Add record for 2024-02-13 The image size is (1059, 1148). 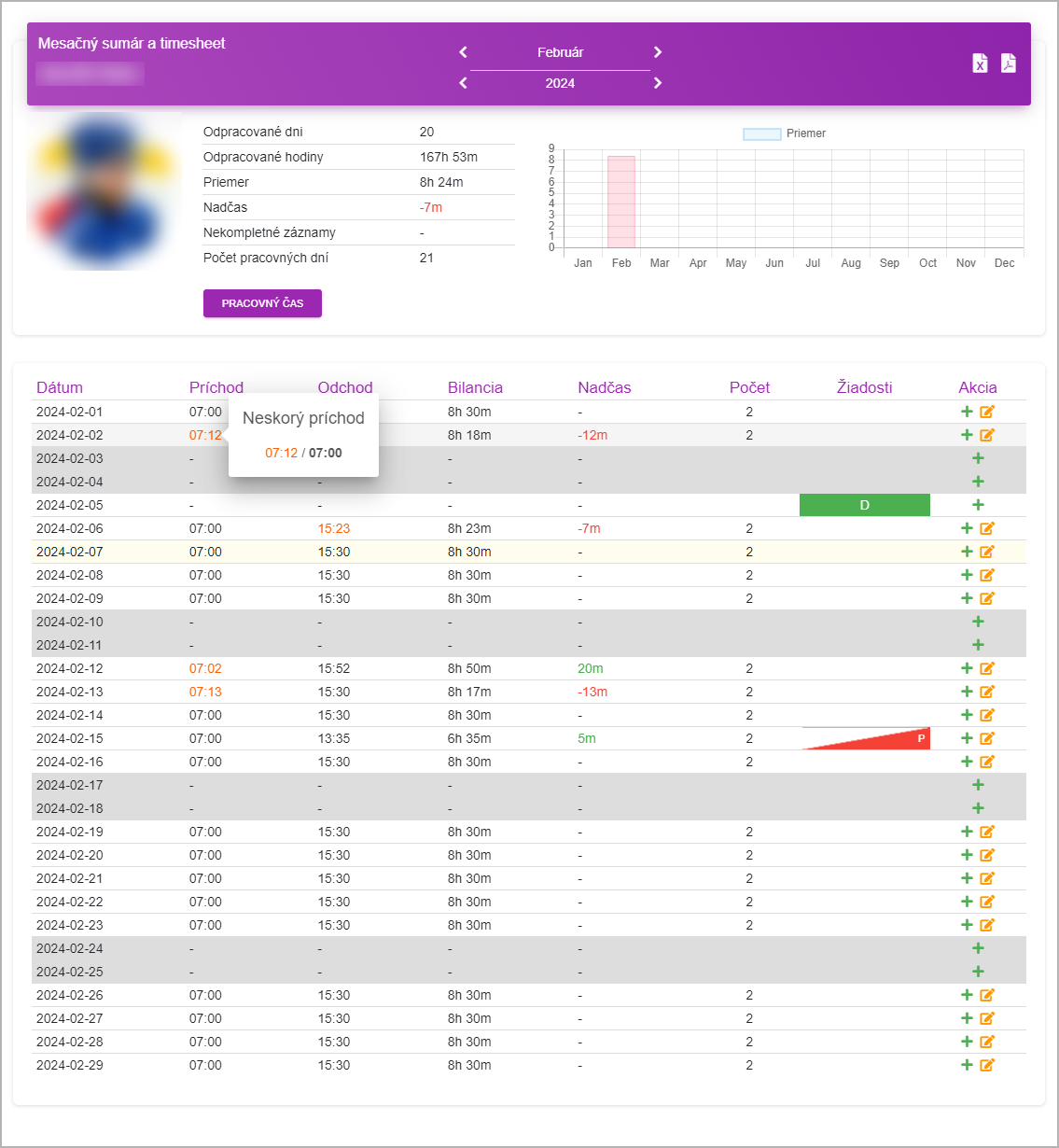click(967, 692)
